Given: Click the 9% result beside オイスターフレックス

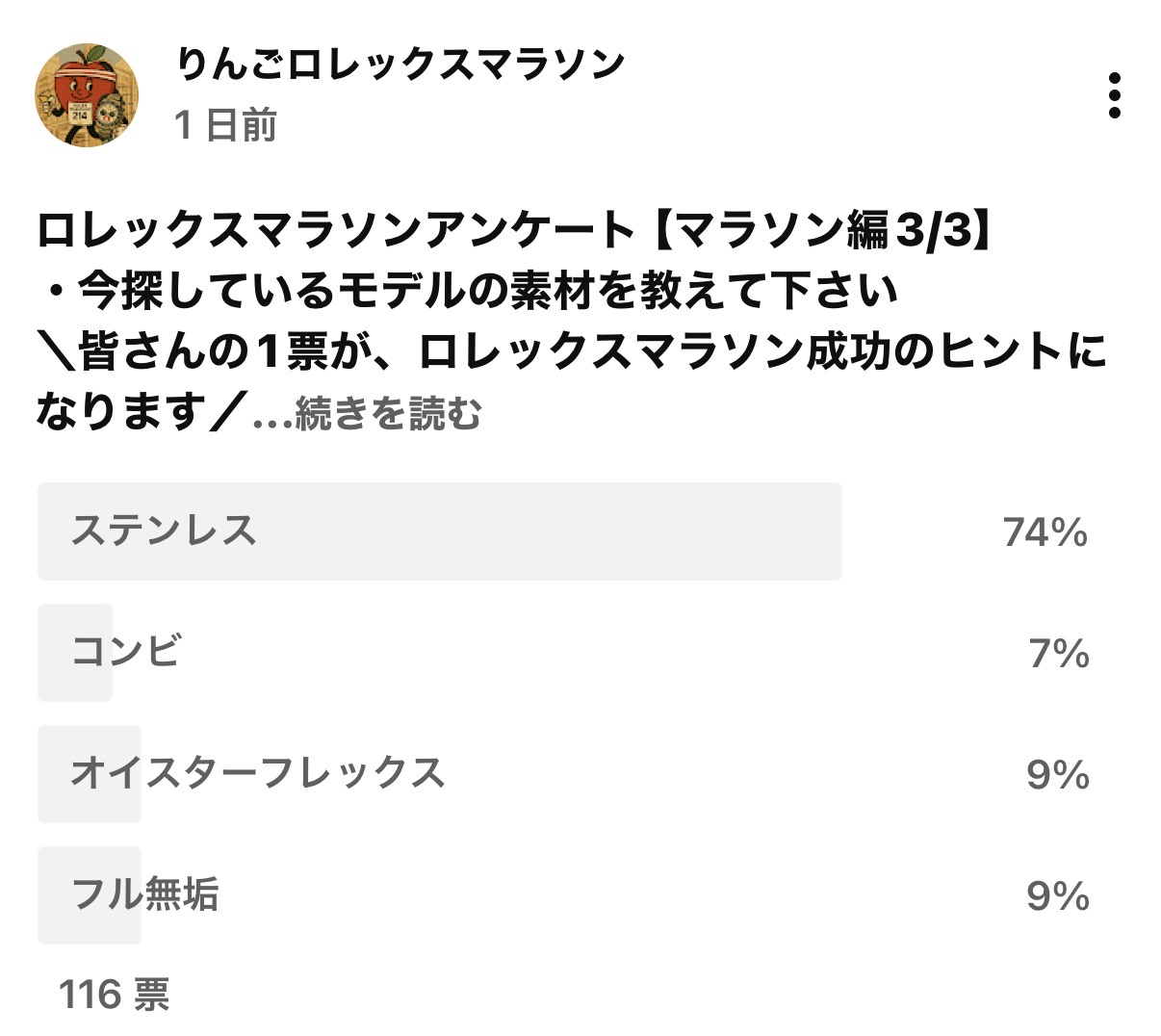Looking at the screenshot, I should (x=1057, y=775).
